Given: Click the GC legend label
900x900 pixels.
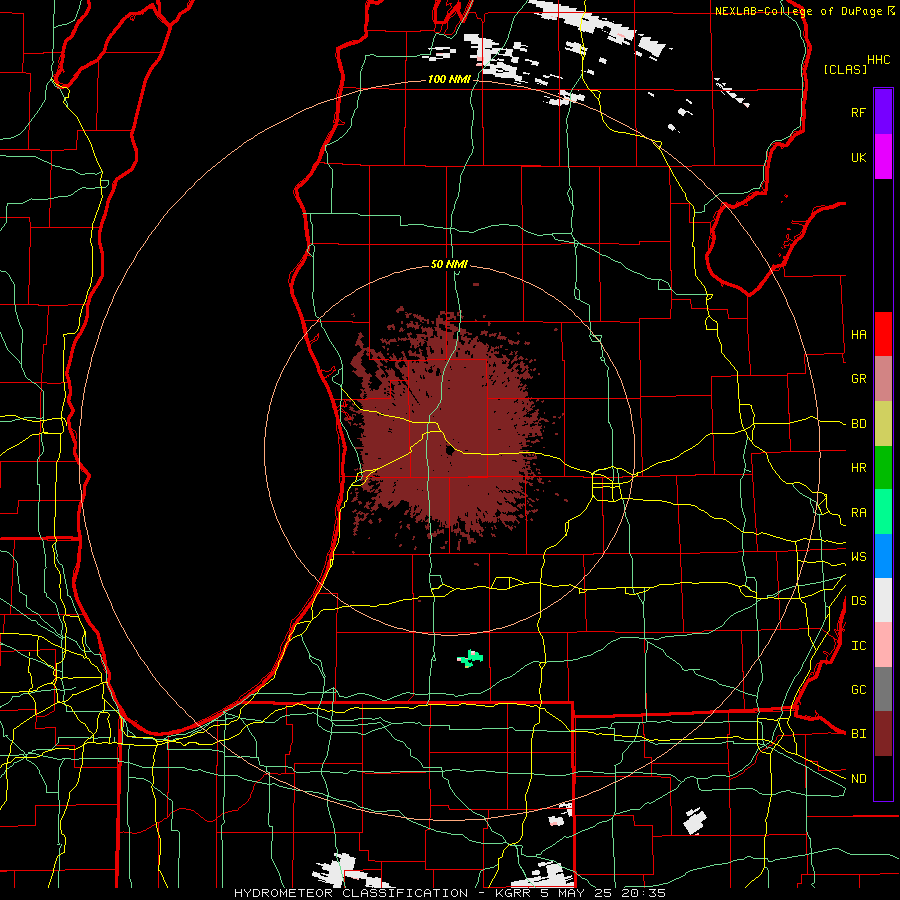Looking at the screenshot, I should coord(858,690).
